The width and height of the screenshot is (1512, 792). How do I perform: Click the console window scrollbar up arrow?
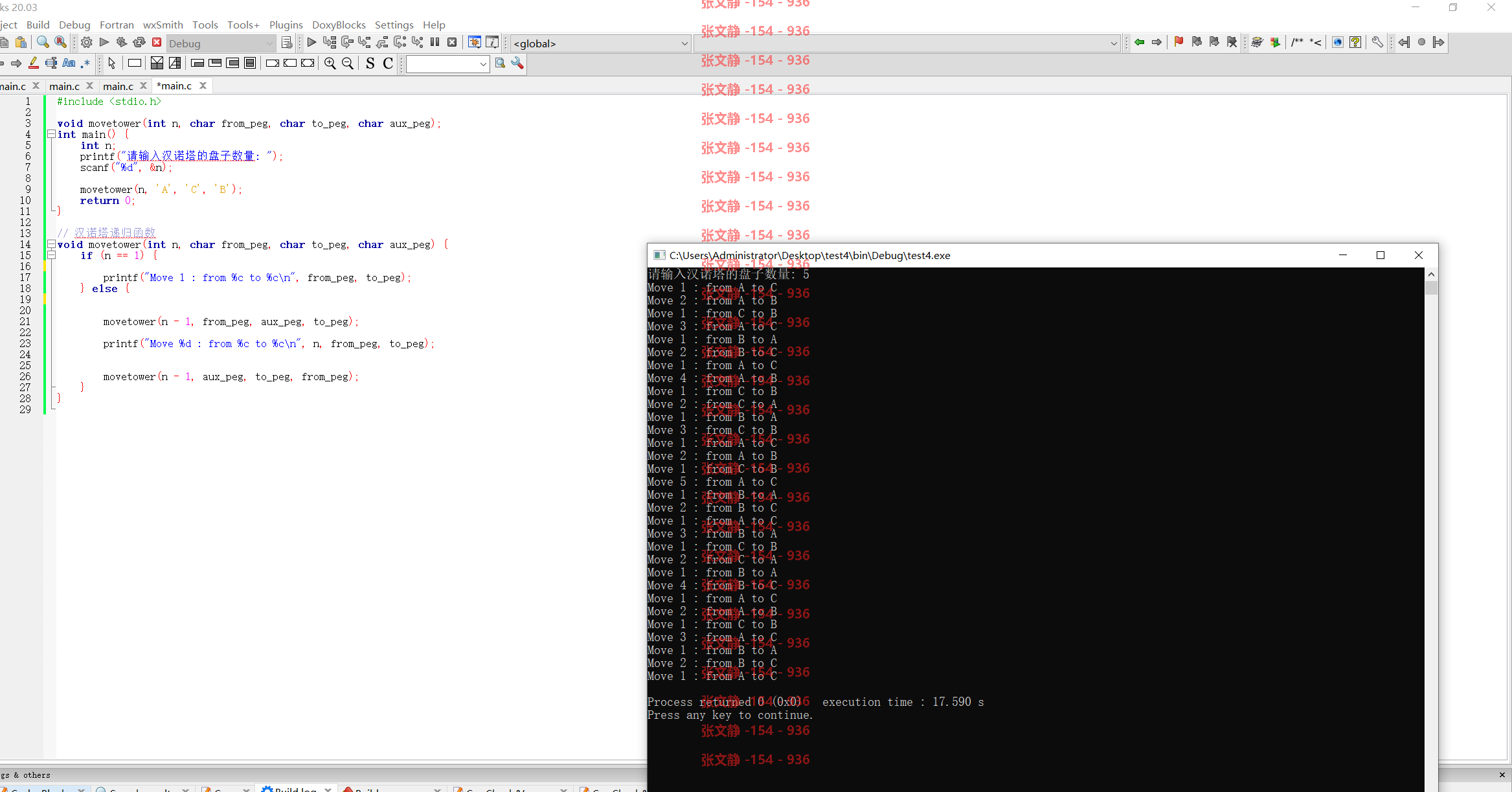click(1431, 275)
